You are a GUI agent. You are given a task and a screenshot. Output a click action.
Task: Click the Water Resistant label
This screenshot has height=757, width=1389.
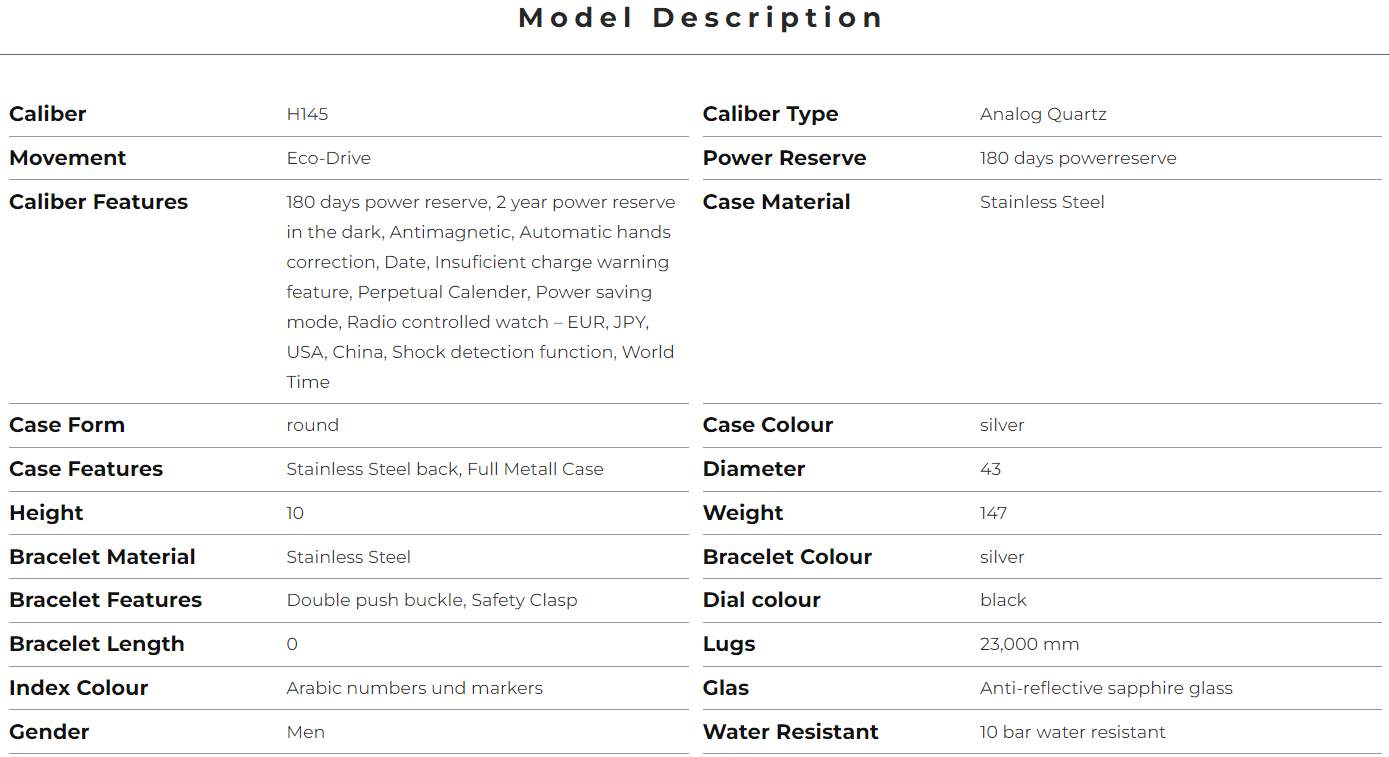click(x=790, y=732)
